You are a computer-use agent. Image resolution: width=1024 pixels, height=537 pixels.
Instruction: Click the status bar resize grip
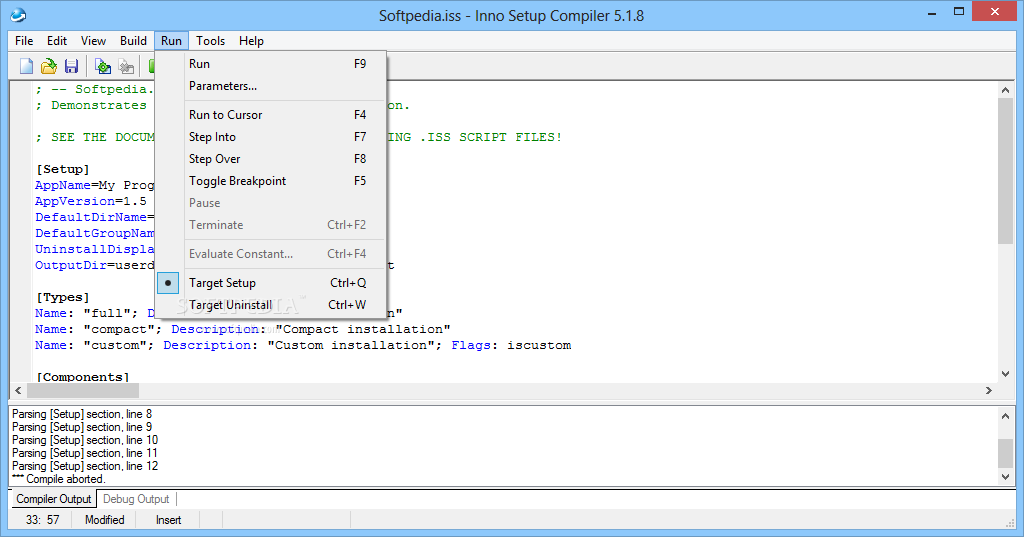(1010, 522)
